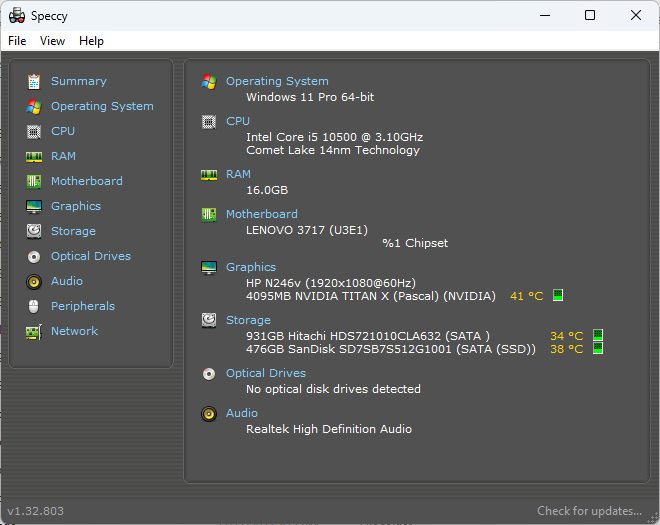Click the Graphics monitor icon in the sidebar

(34, 206)
